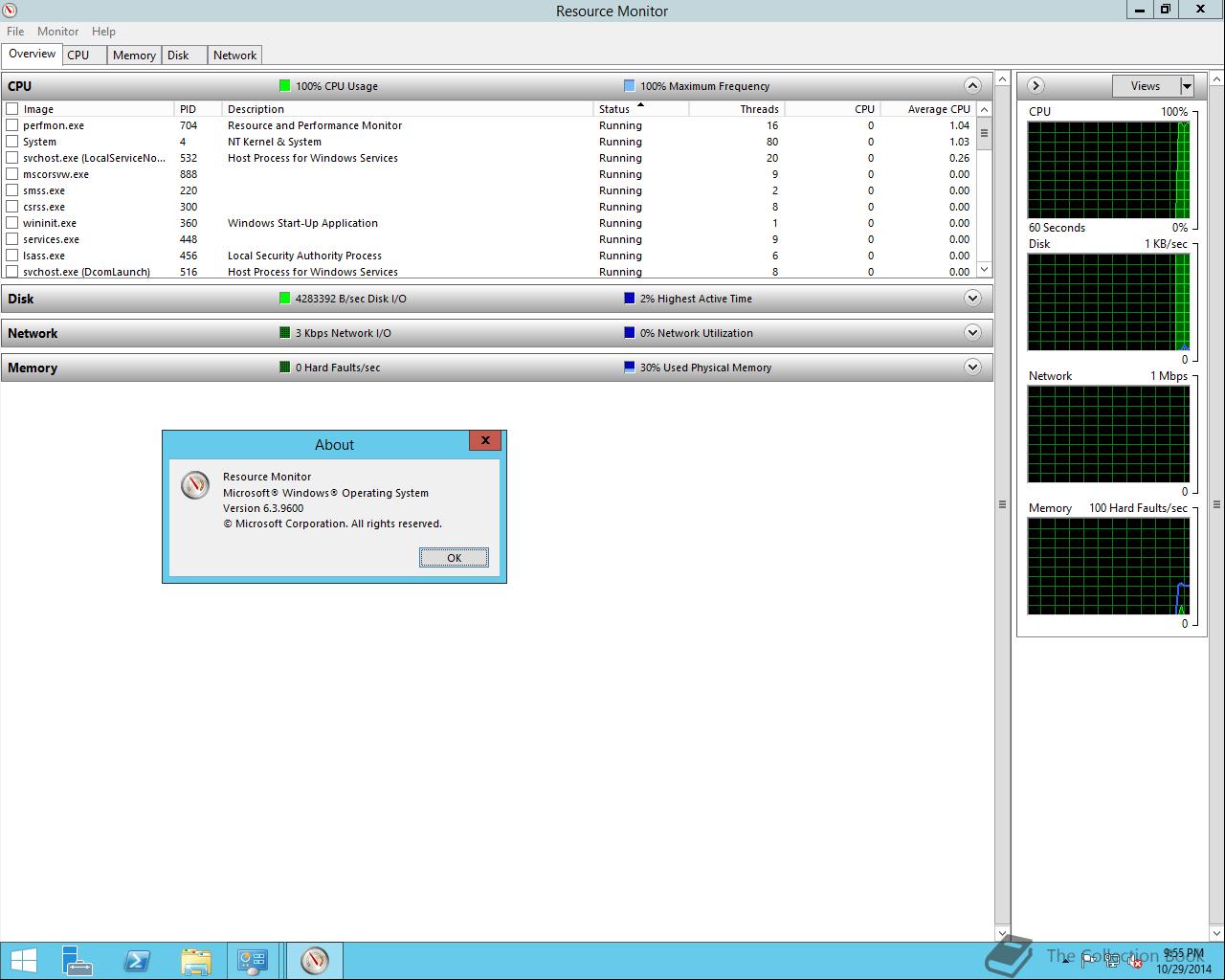The height and width of the screenshot is (980, 1225).
Task: Click OK in the About dialog
Action: pos(454,557)
